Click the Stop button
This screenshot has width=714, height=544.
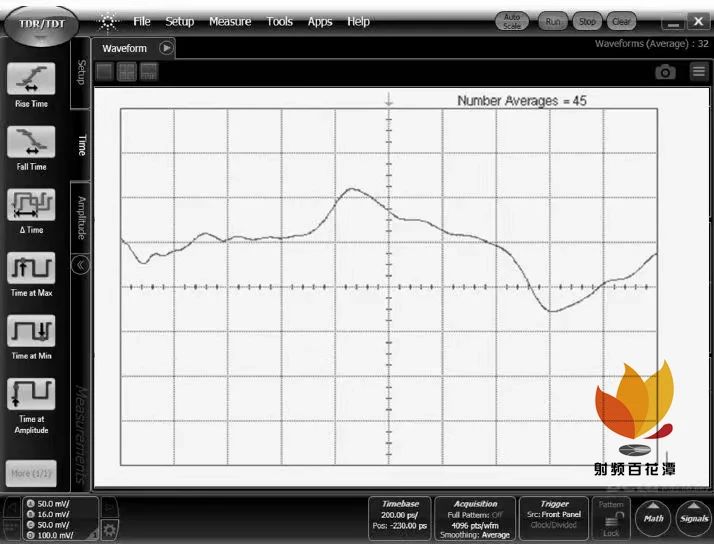pyautogui.click(x=587, y=21)
